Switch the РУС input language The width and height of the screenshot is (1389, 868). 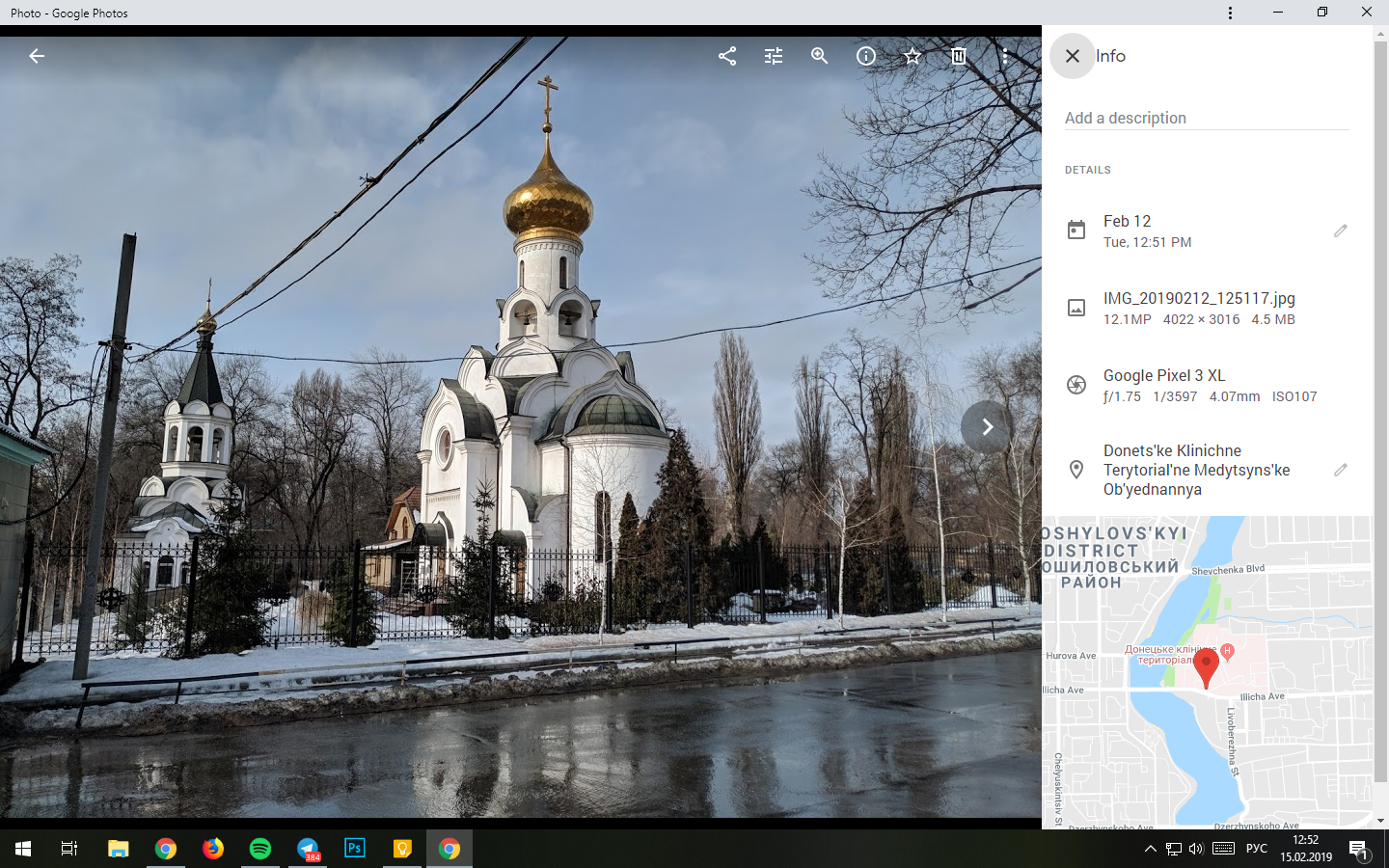pos(1257,849)
